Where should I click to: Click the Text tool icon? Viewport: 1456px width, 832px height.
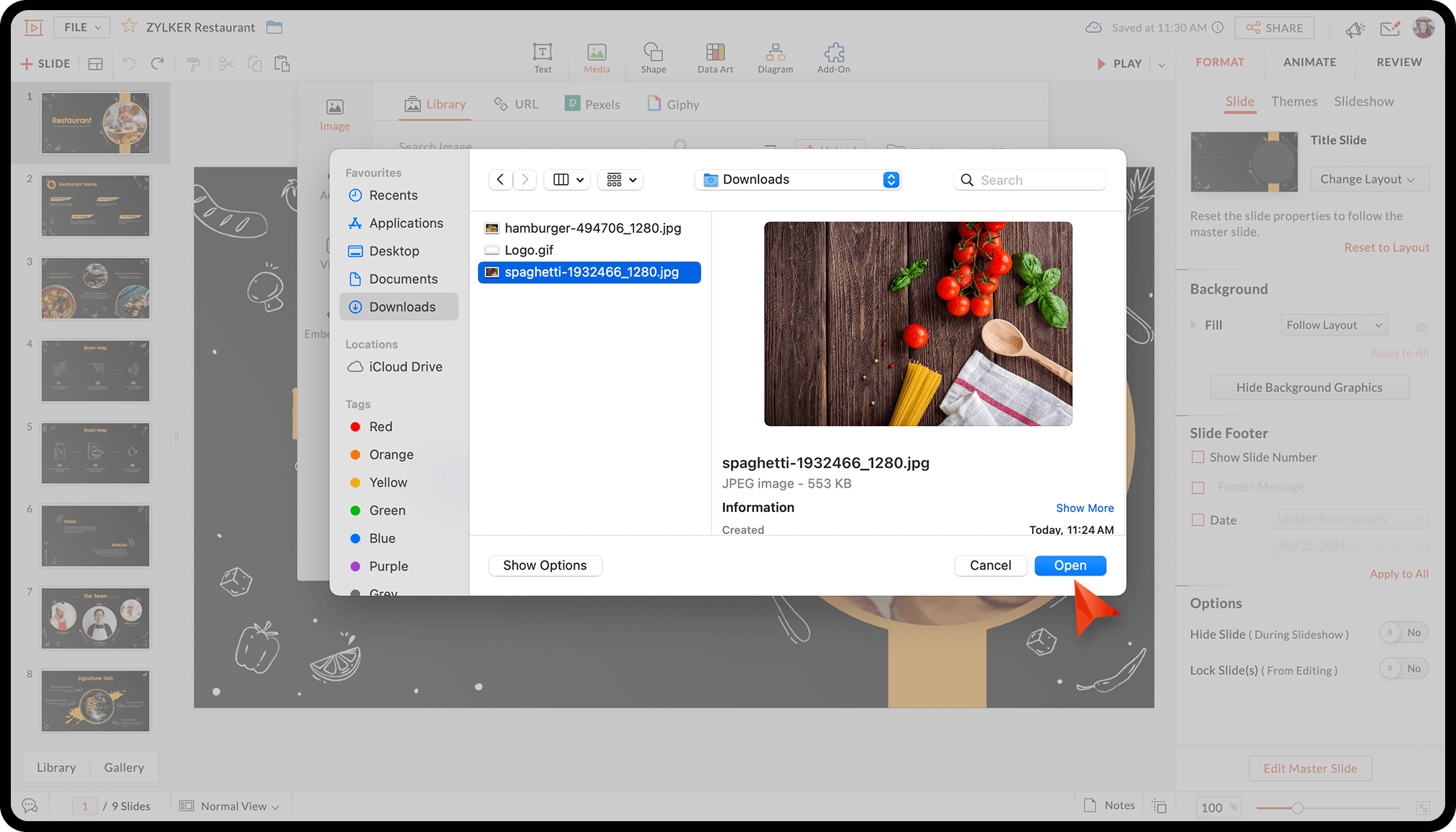pos(542,53)
